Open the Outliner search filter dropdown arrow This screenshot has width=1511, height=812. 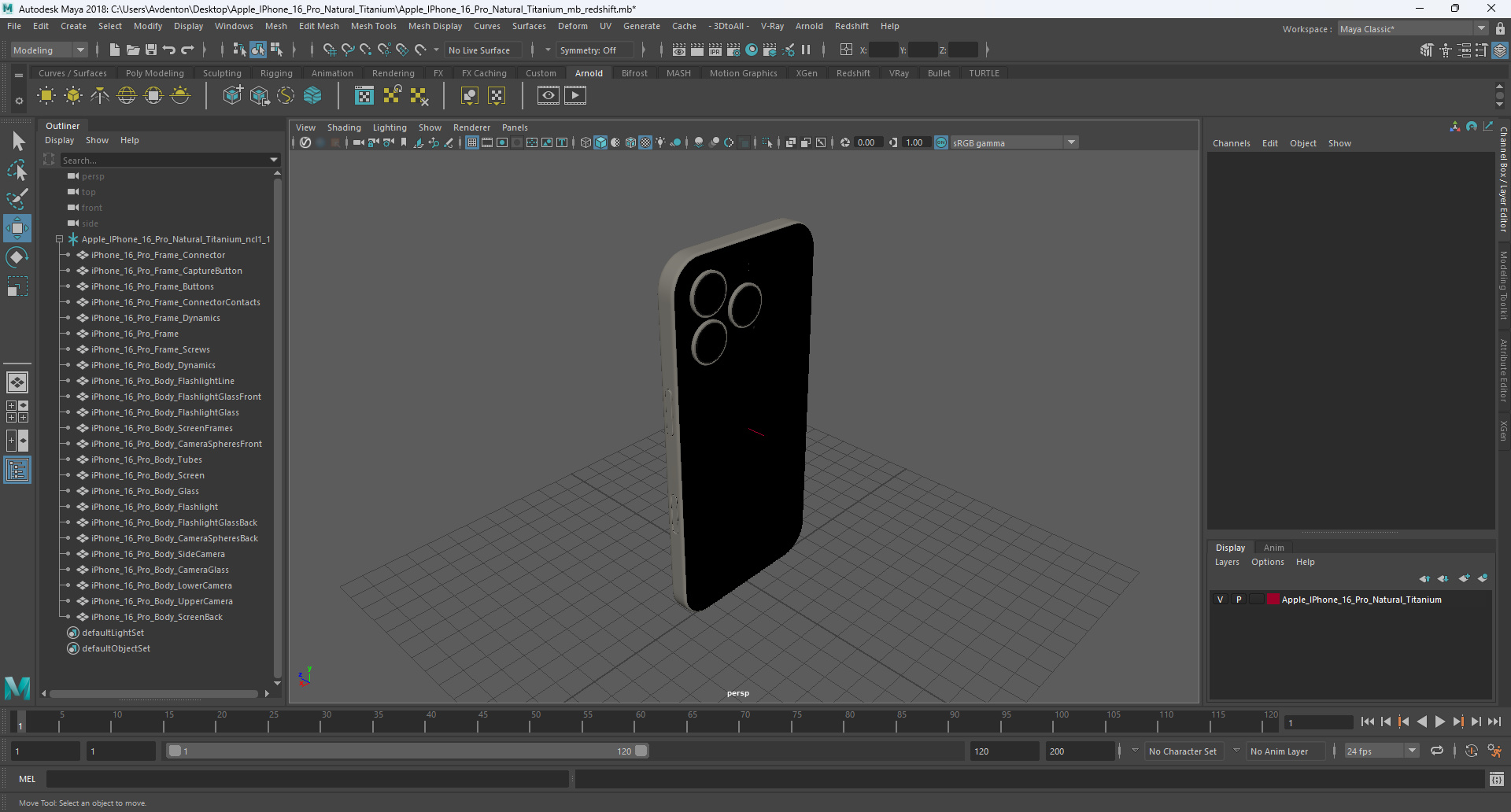tap(274, 160)
